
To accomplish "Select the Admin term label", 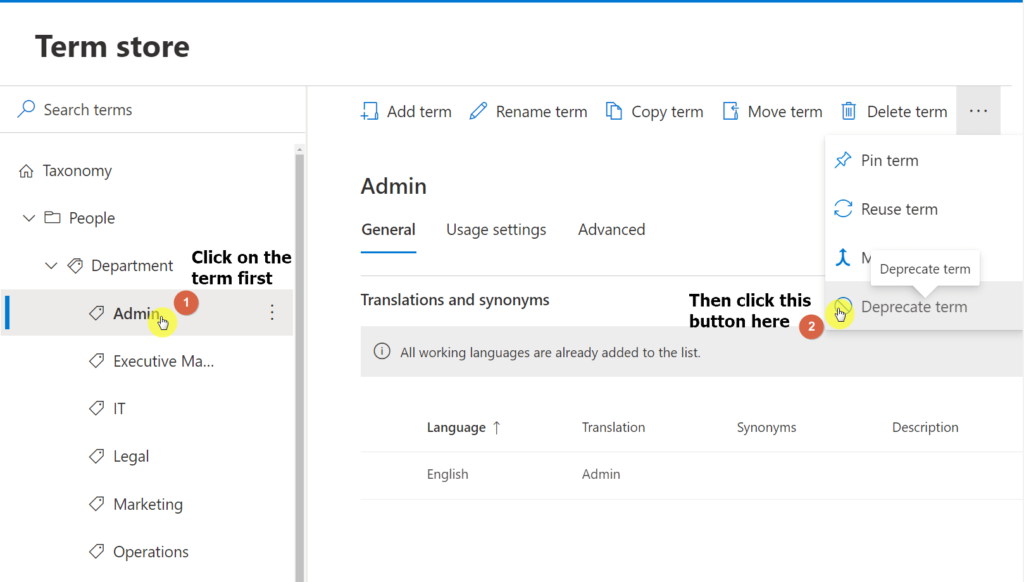I will pyautogui.click(x=135, y=314).
